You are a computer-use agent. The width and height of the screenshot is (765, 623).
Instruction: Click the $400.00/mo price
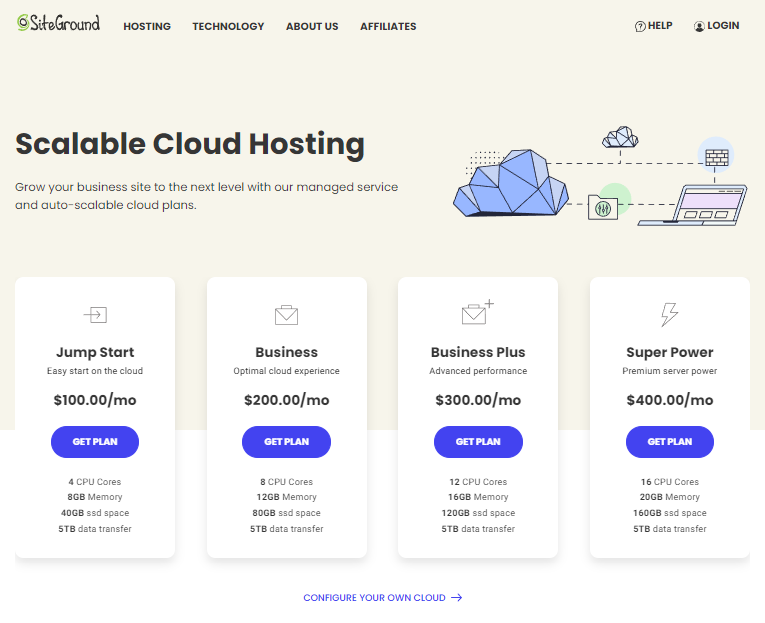pyautogui.click(x=670, y=400)
